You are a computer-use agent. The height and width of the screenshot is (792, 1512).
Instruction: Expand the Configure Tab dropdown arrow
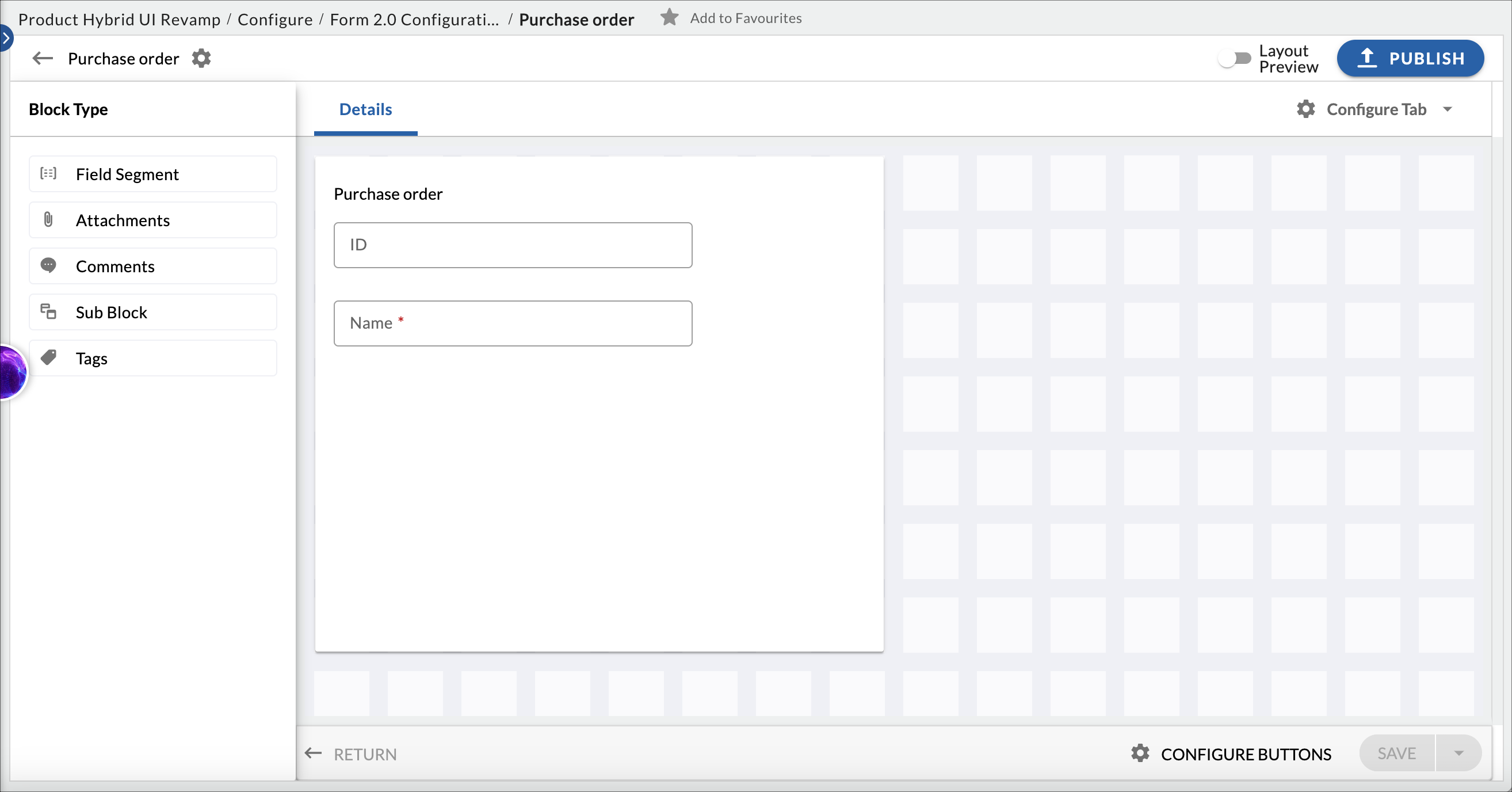coord(1448,109)
